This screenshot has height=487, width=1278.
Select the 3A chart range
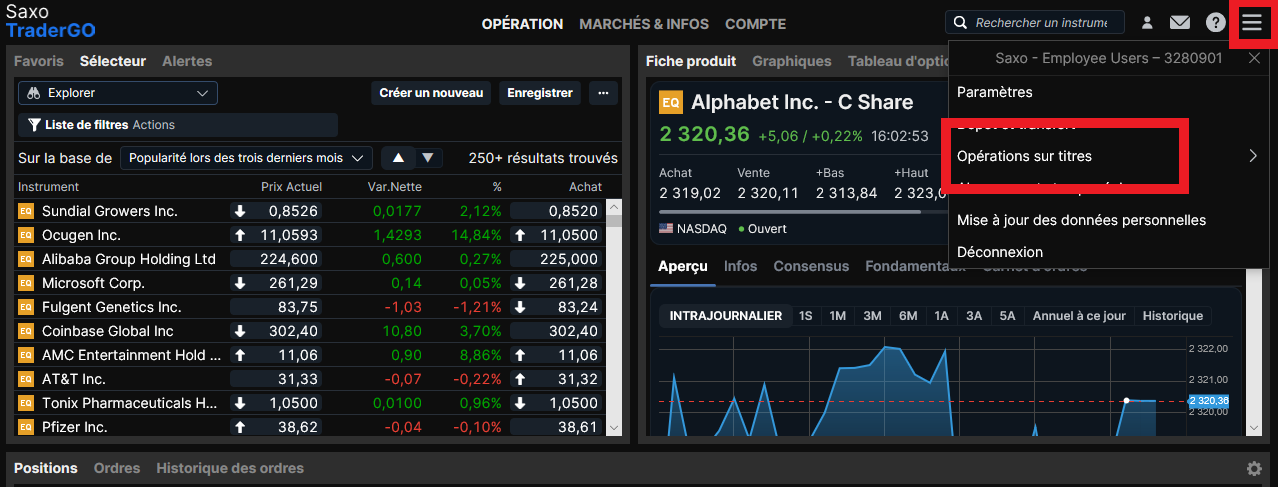coord(974,316)
